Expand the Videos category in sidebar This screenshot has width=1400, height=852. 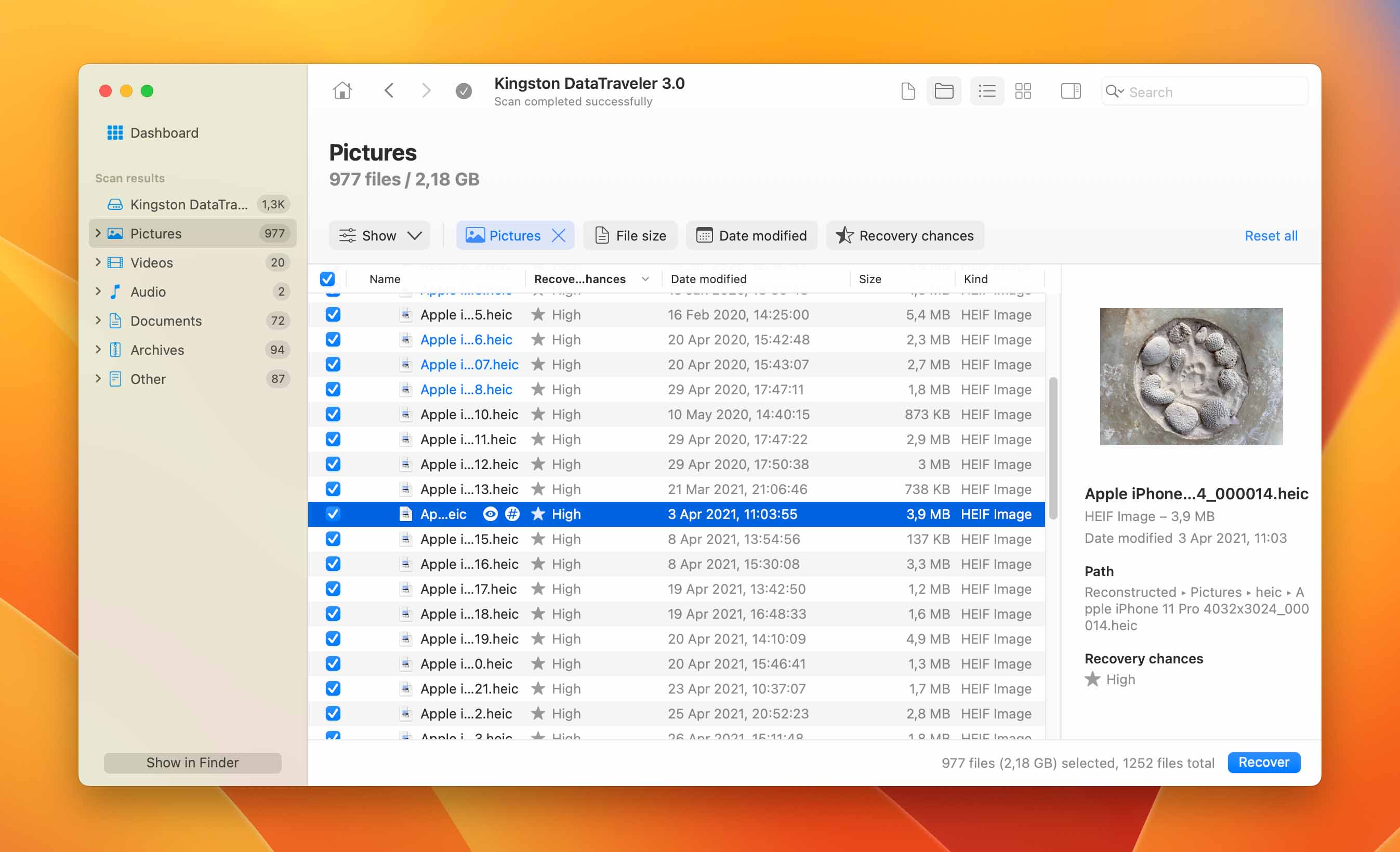pos(98,262)
